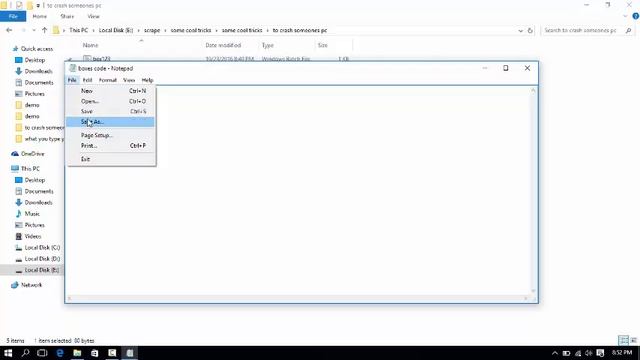Image resolution: width=640 pixels, height=360 pixels.
Task: Click the Local Disk (C:) drive icon
Action: pyautogui.click(x=19, y=247)
